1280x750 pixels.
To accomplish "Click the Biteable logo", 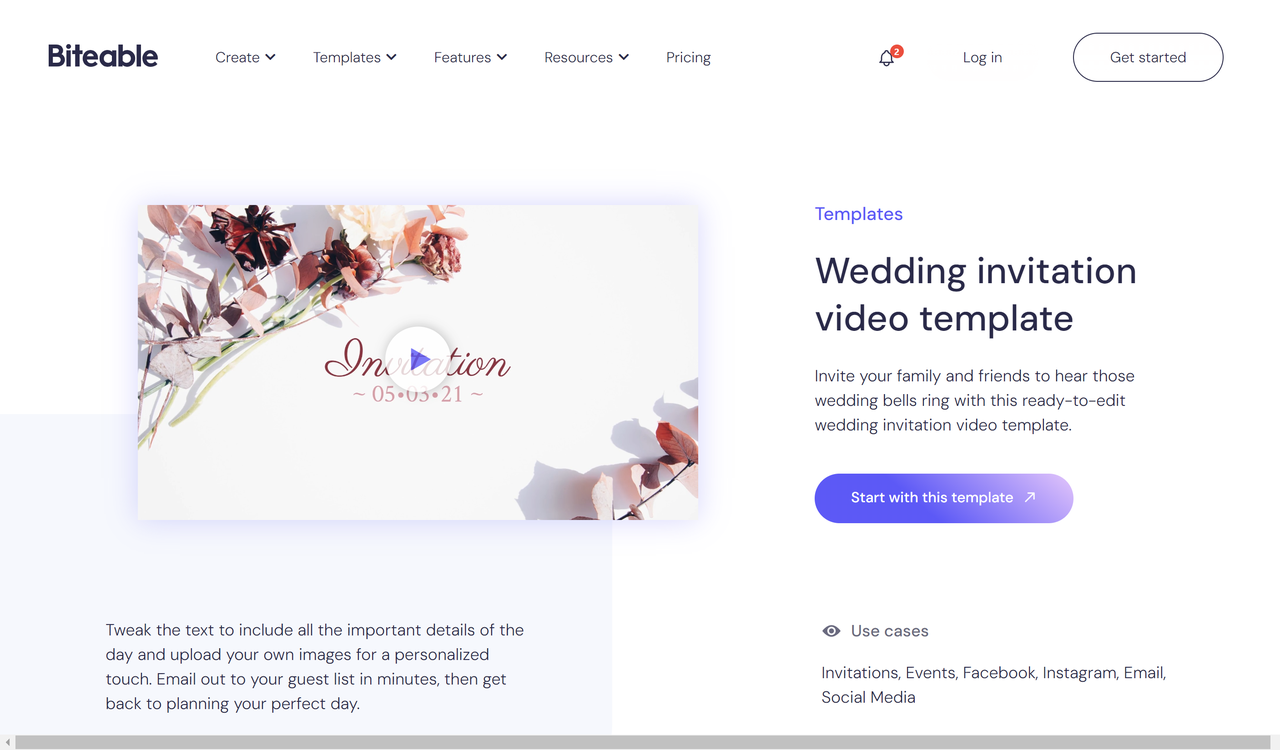I will (102, 56).
